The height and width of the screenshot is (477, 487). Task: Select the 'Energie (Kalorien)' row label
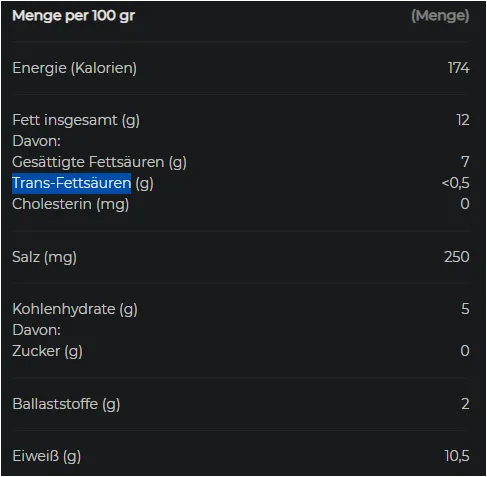click(74, 68)
